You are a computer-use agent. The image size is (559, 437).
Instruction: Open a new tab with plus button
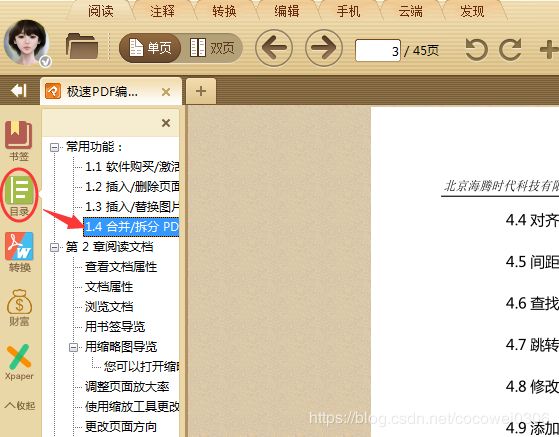pyautogui.click(x=201, y=91)
